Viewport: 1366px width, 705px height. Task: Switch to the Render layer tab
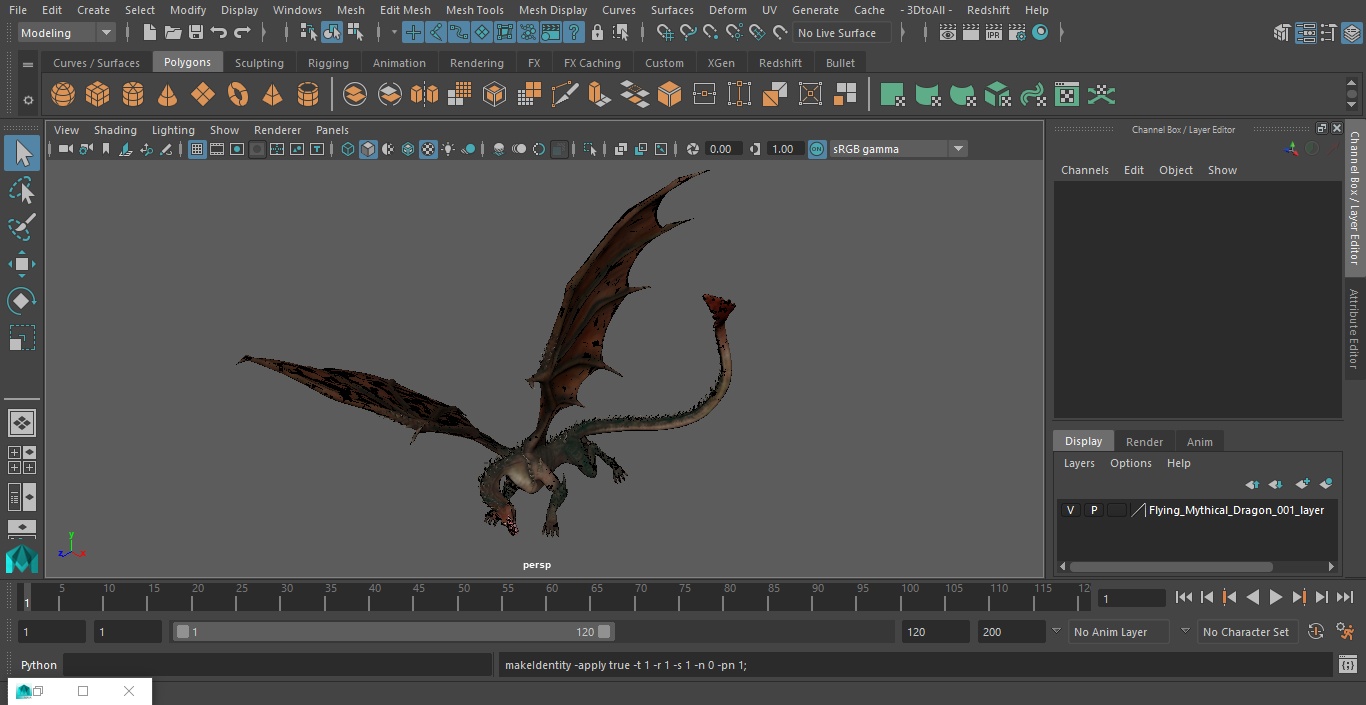click(x=1144, y=442)
